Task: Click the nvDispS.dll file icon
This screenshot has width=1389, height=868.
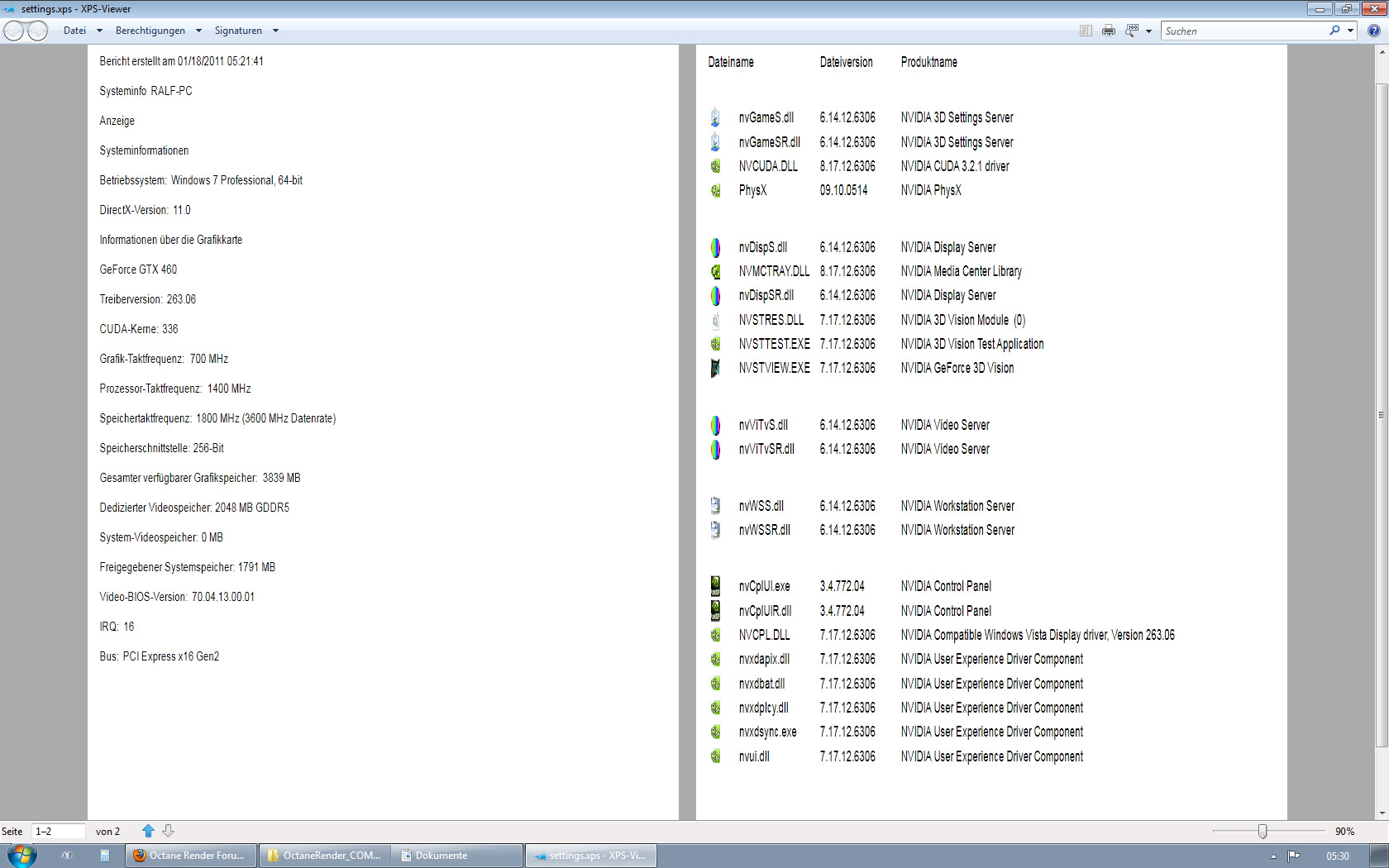Action: (715, 247)
